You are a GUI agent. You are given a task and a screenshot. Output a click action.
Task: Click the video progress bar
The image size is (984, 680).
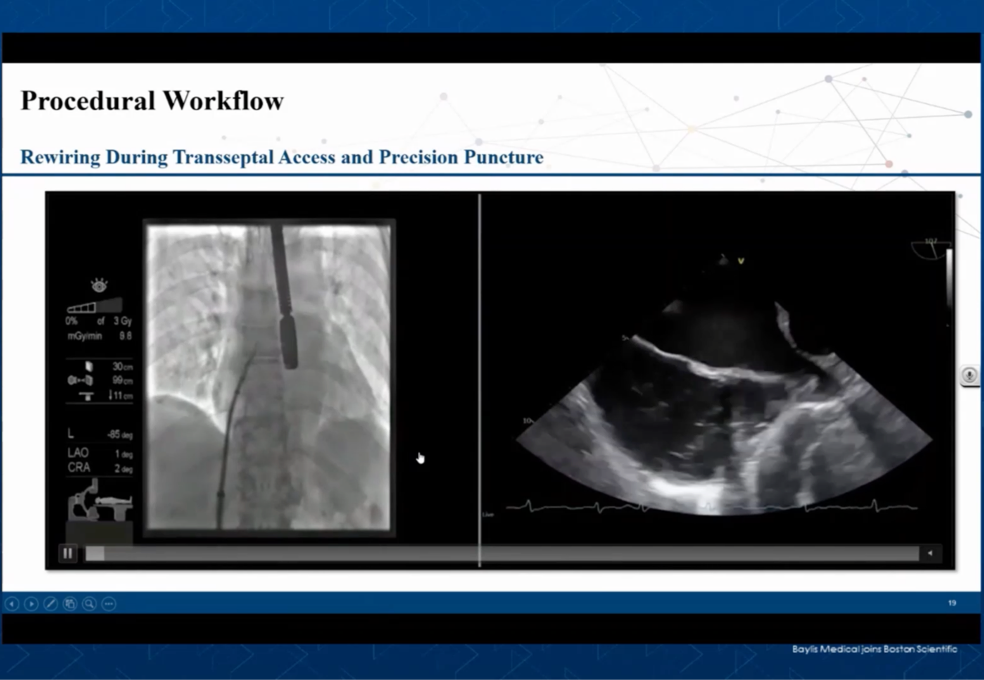[x=500, y=553]
